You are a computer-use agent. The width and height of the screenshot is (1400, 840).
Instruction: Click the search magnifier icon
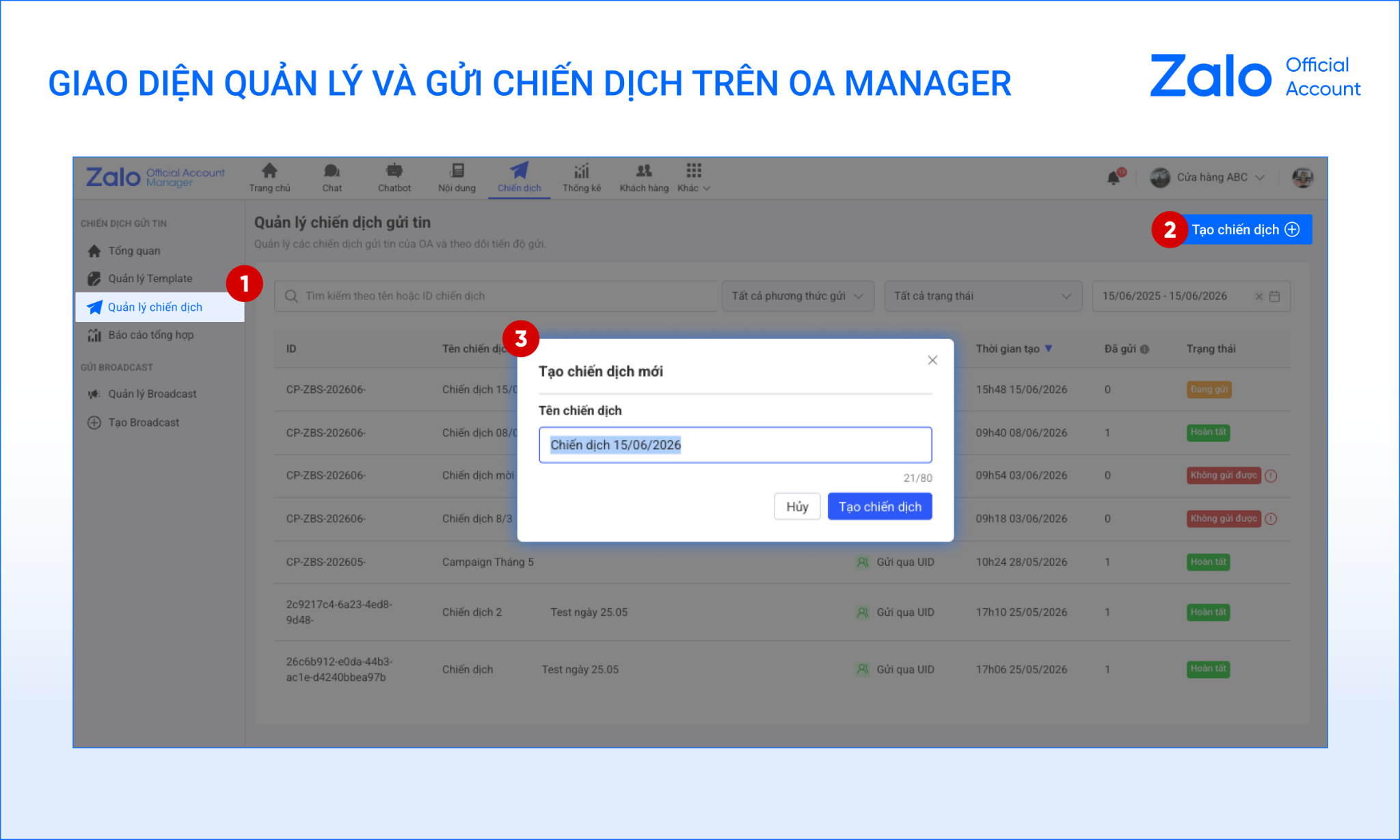291,296
